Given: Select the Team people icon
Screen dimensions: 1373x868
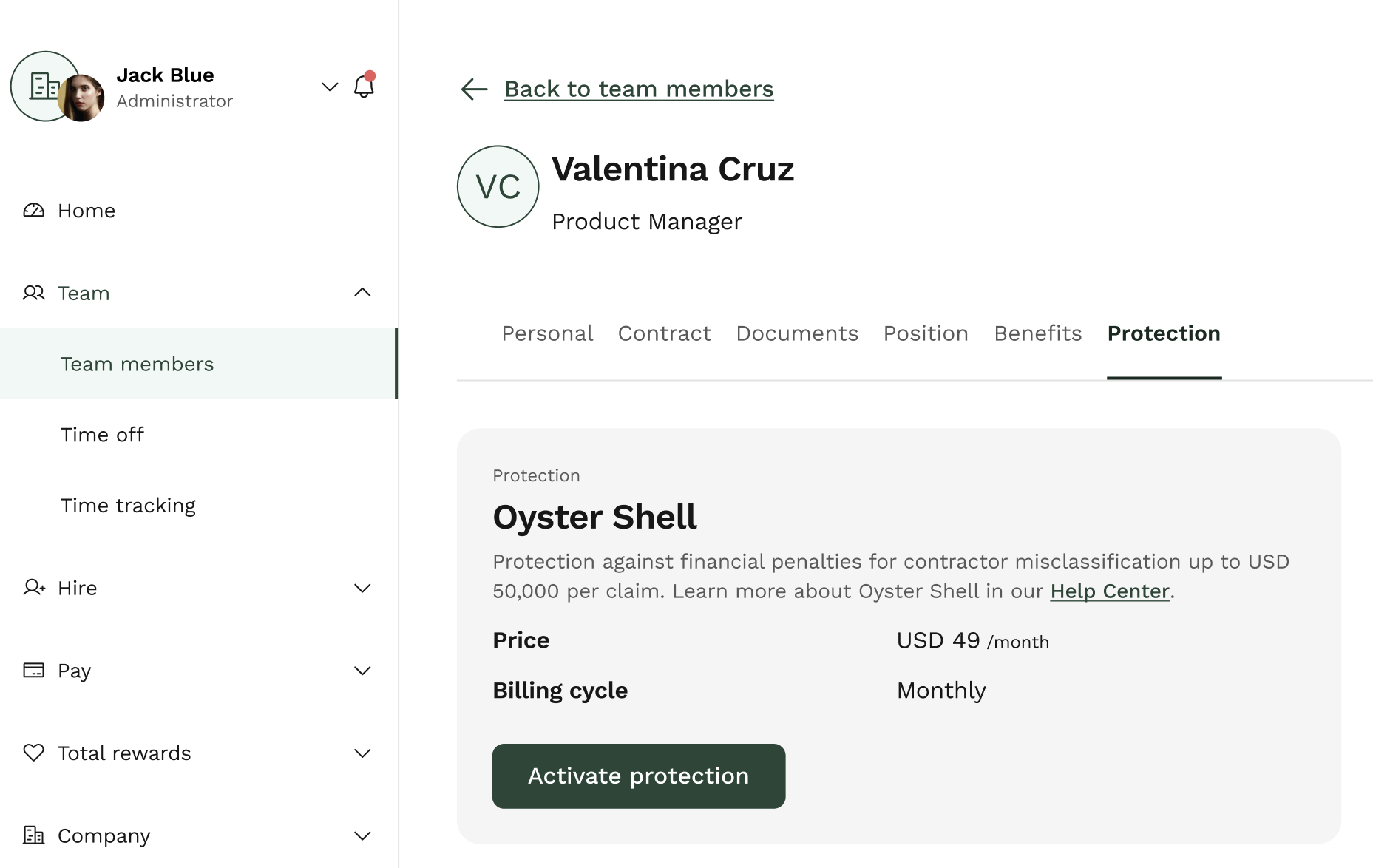Looking at the screenshot, I should click(33, 293).
